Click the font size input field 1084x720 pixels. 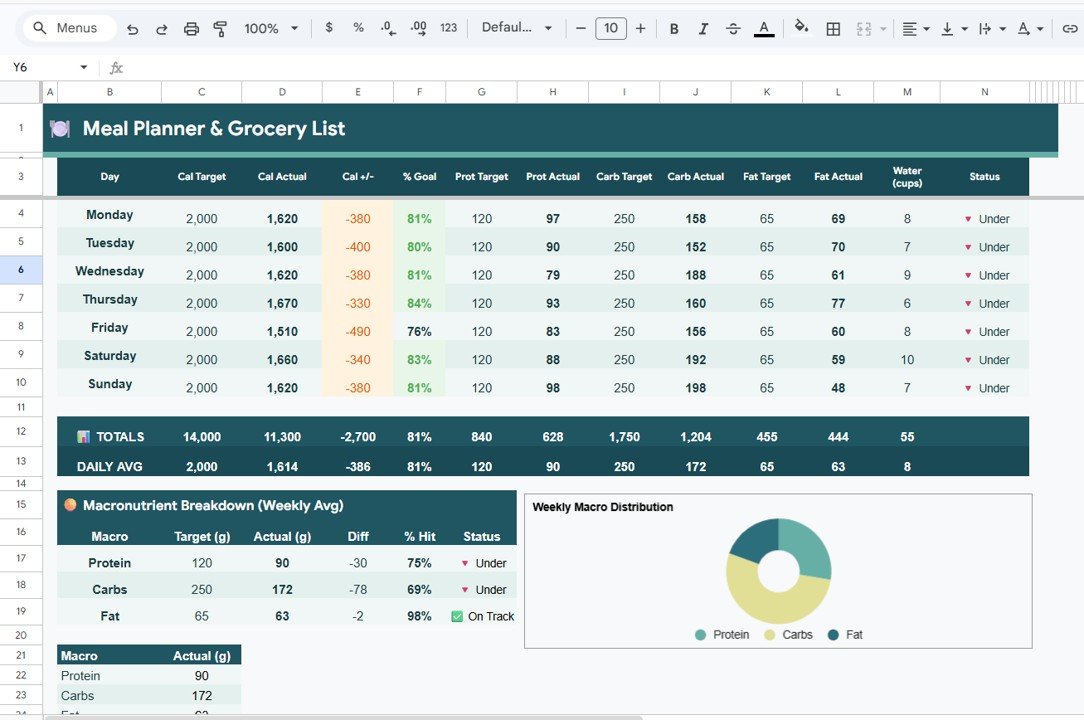(x=610, y=28)
